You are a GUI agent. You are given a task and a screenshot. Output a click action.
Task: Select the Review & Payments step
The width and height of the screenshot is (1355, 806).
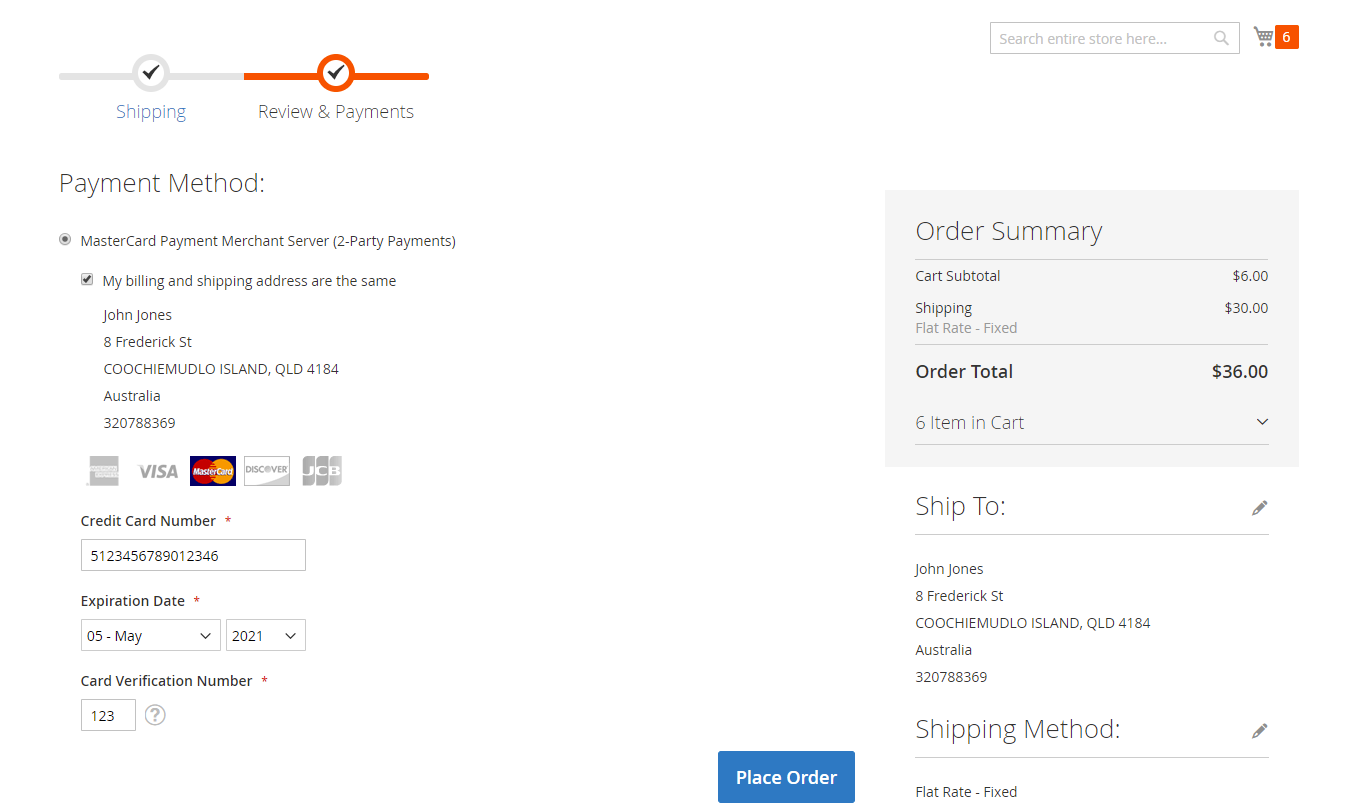tap(336, 111)
